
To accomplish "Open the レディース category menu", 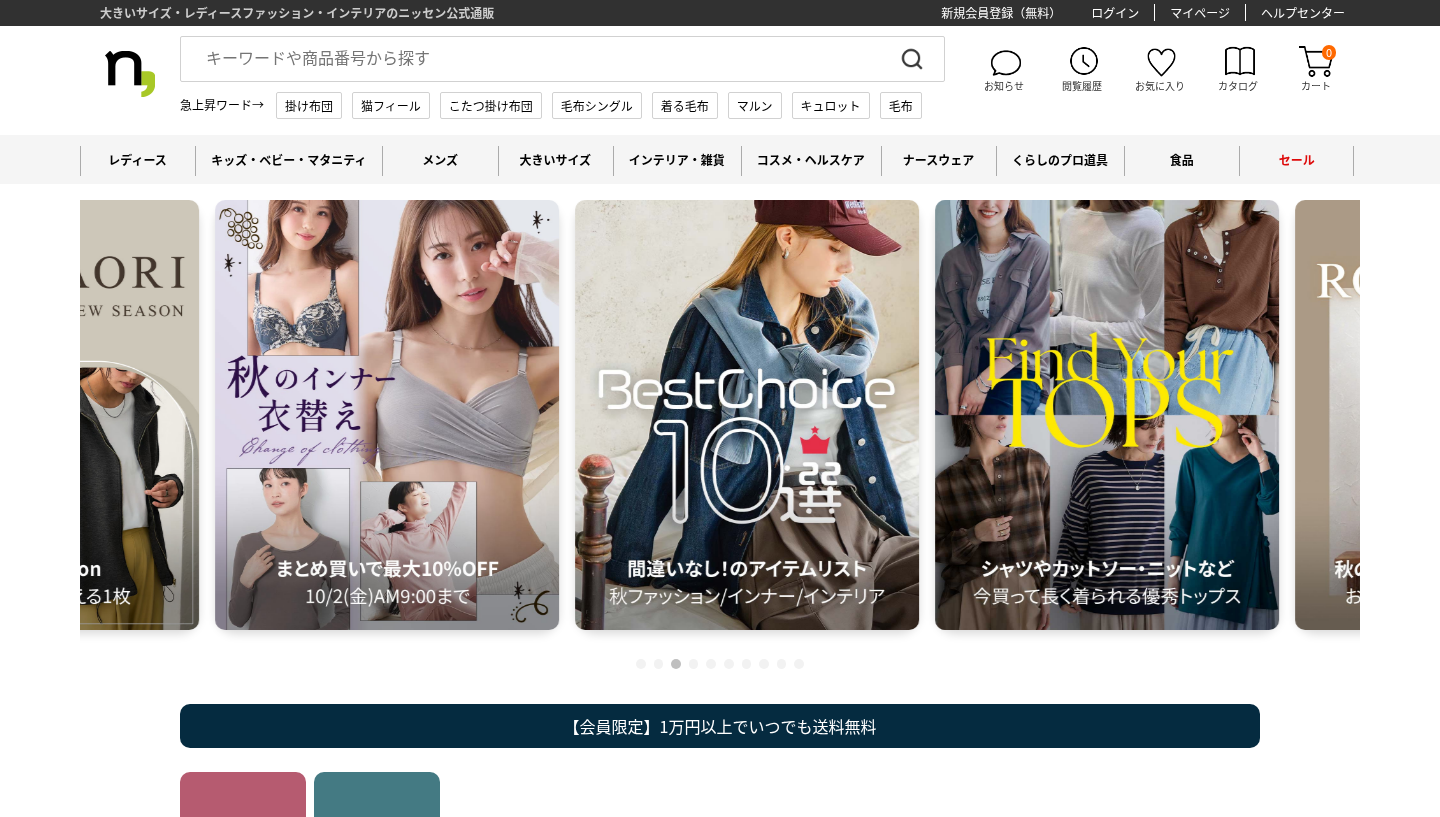I will tap(138, 160).
